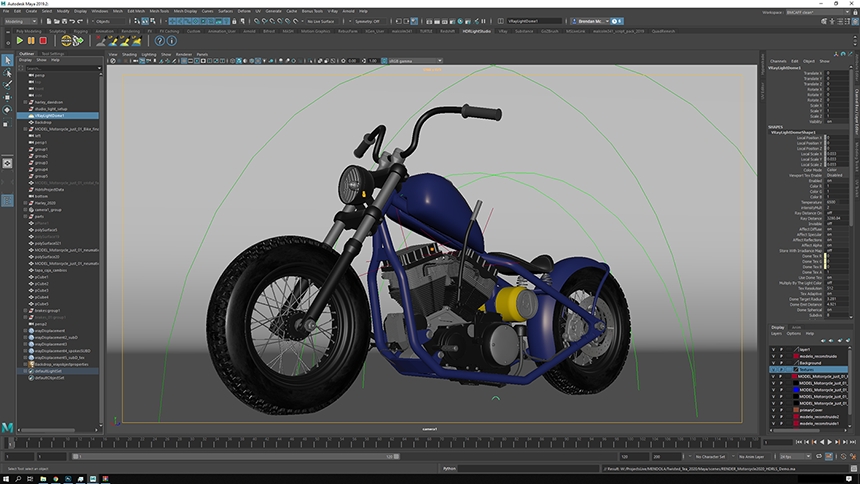Click the orange swatch of primaryCover layer
The height and width of the screenshot is (484, 860).
tap(796, 410)
